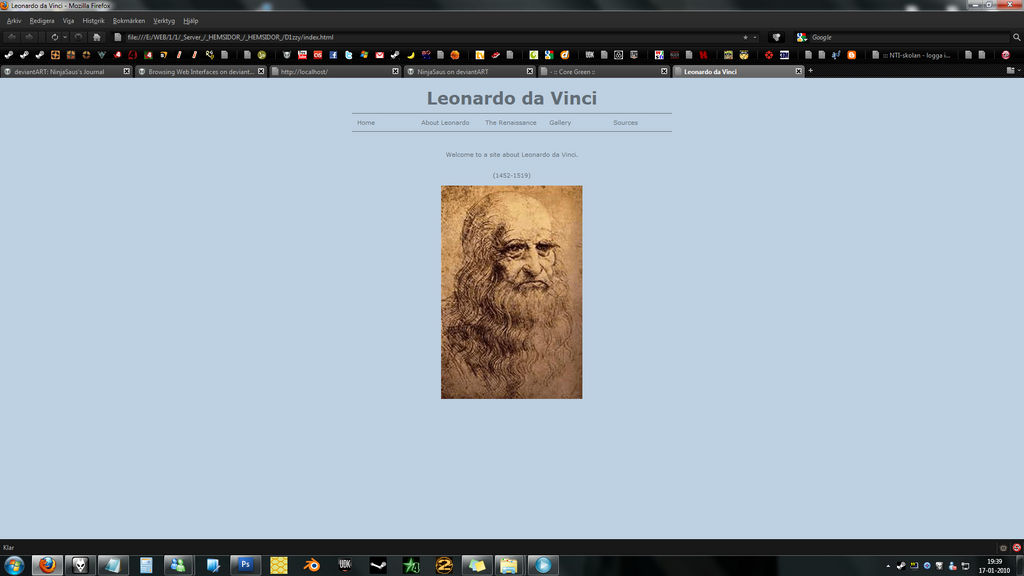Open the Verktyg menu
The image size is (1024, 576).
point(164,21)
